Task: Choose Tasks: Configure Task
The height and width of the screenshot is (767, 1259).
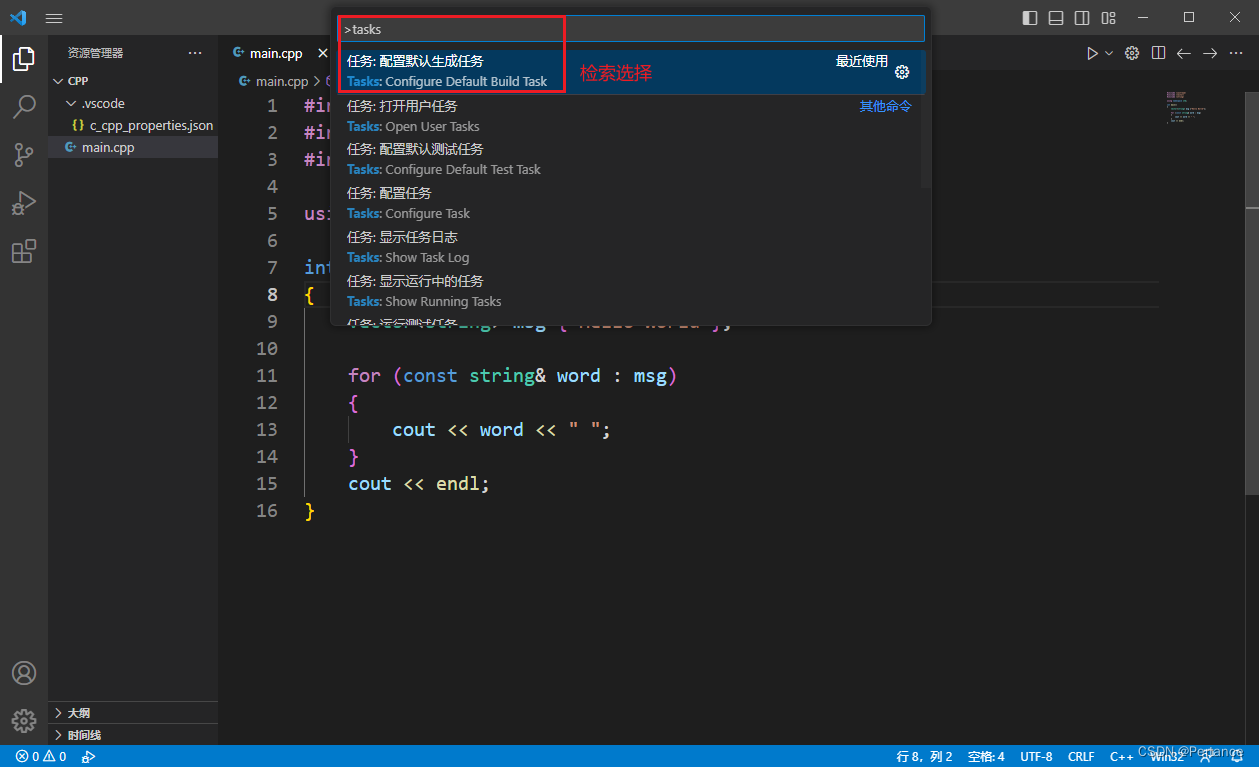Action: point(631,203)
